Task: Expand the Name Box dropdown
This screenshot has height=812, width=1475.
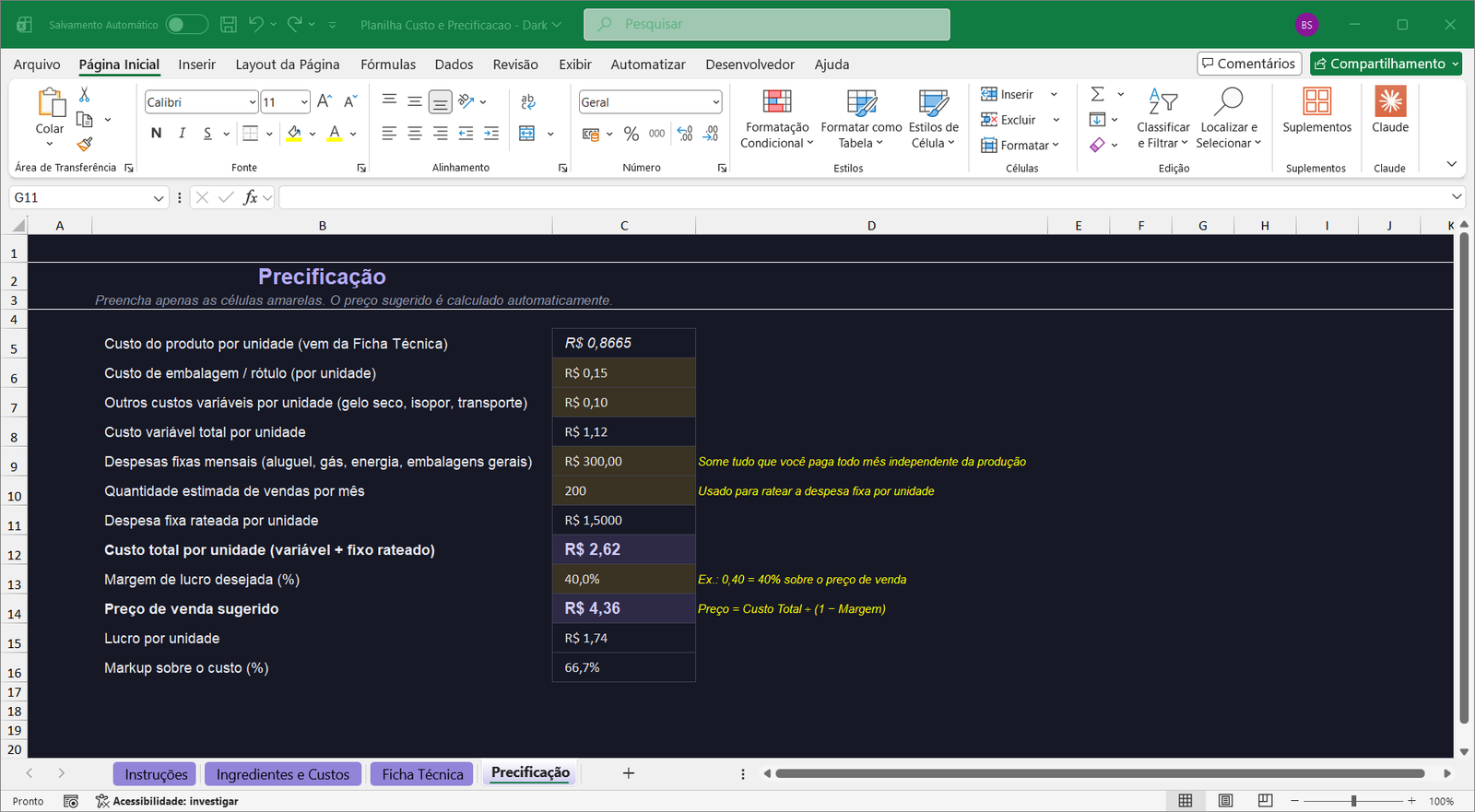Action: click(x=159, y=197)
